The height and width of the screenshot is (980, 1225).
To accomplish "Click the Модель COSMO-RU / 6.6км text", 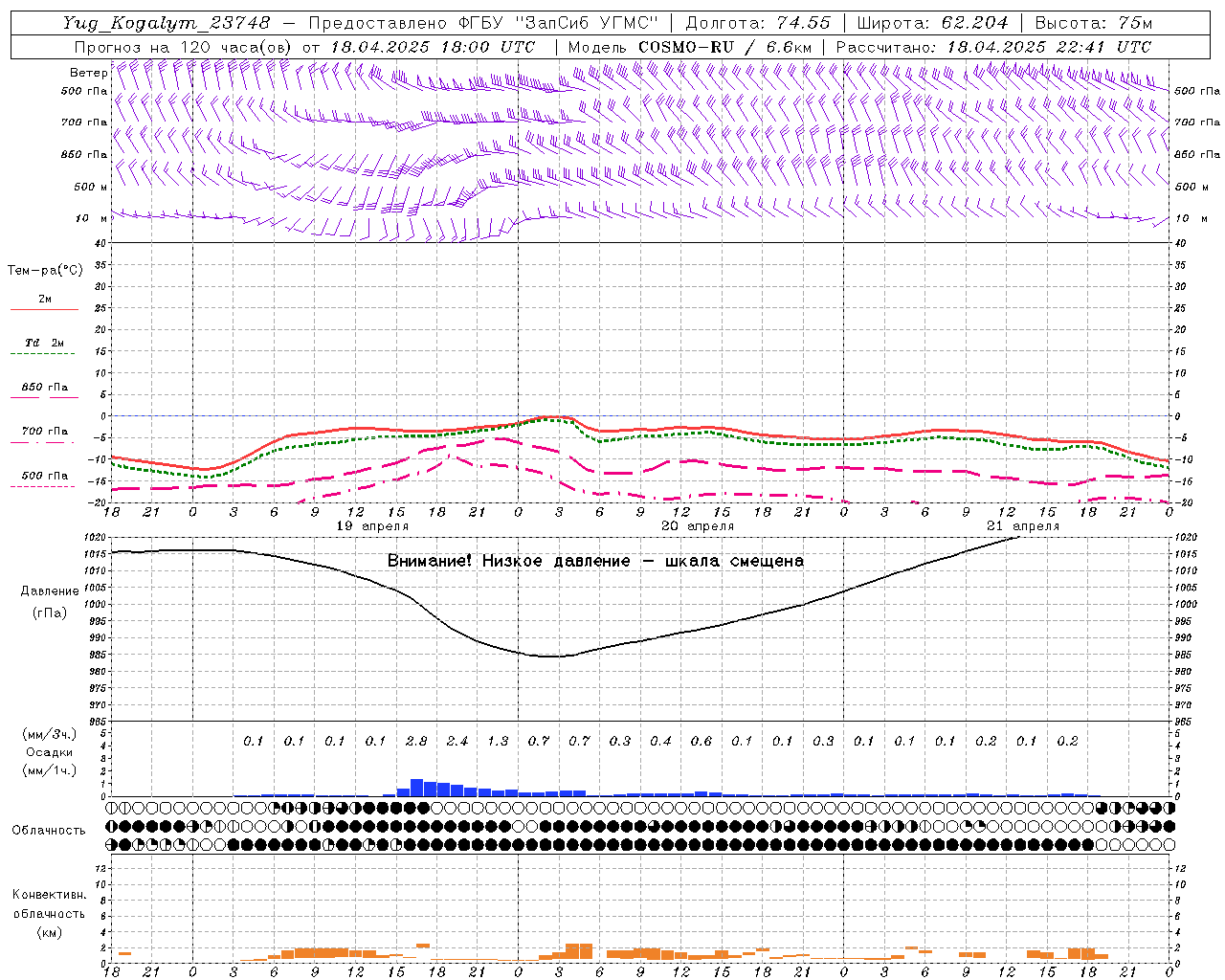I will point(689,47).
